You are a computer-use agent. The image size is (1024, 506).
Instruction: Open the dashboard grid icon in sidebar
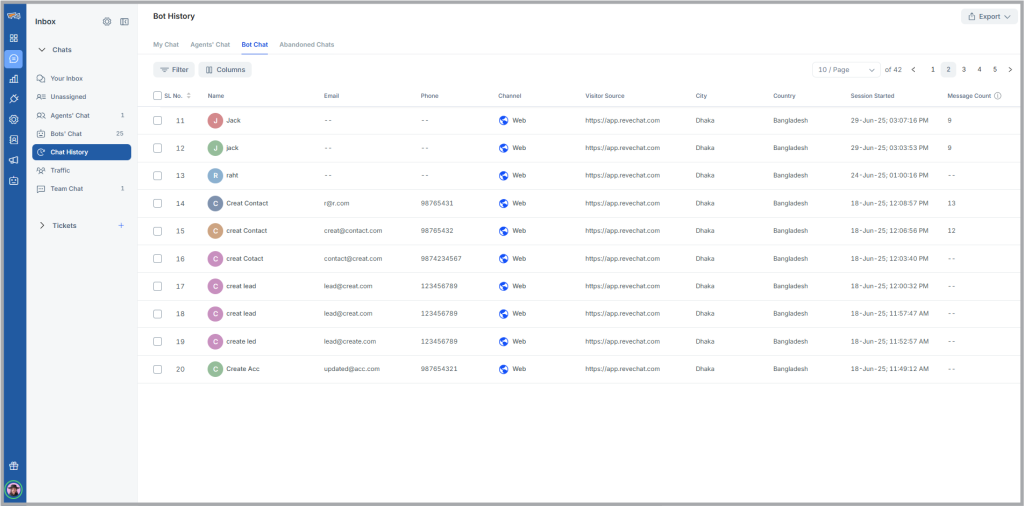tap(14, 38)
